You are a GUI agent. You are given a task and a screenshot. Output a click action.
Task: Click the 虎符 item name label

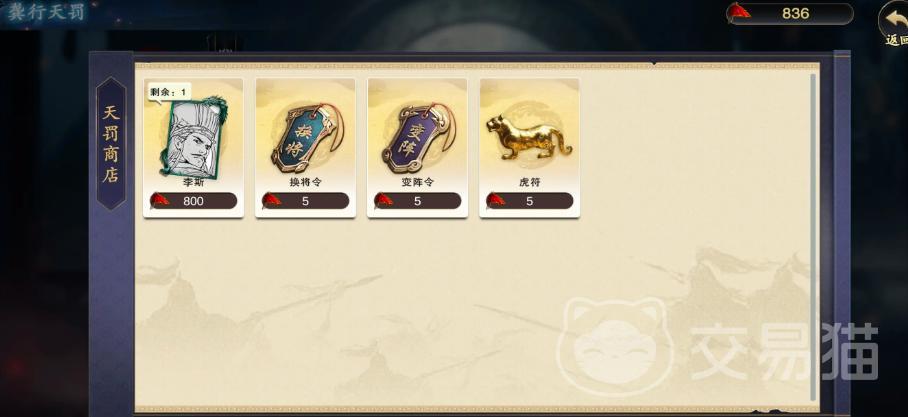[529, 182]
